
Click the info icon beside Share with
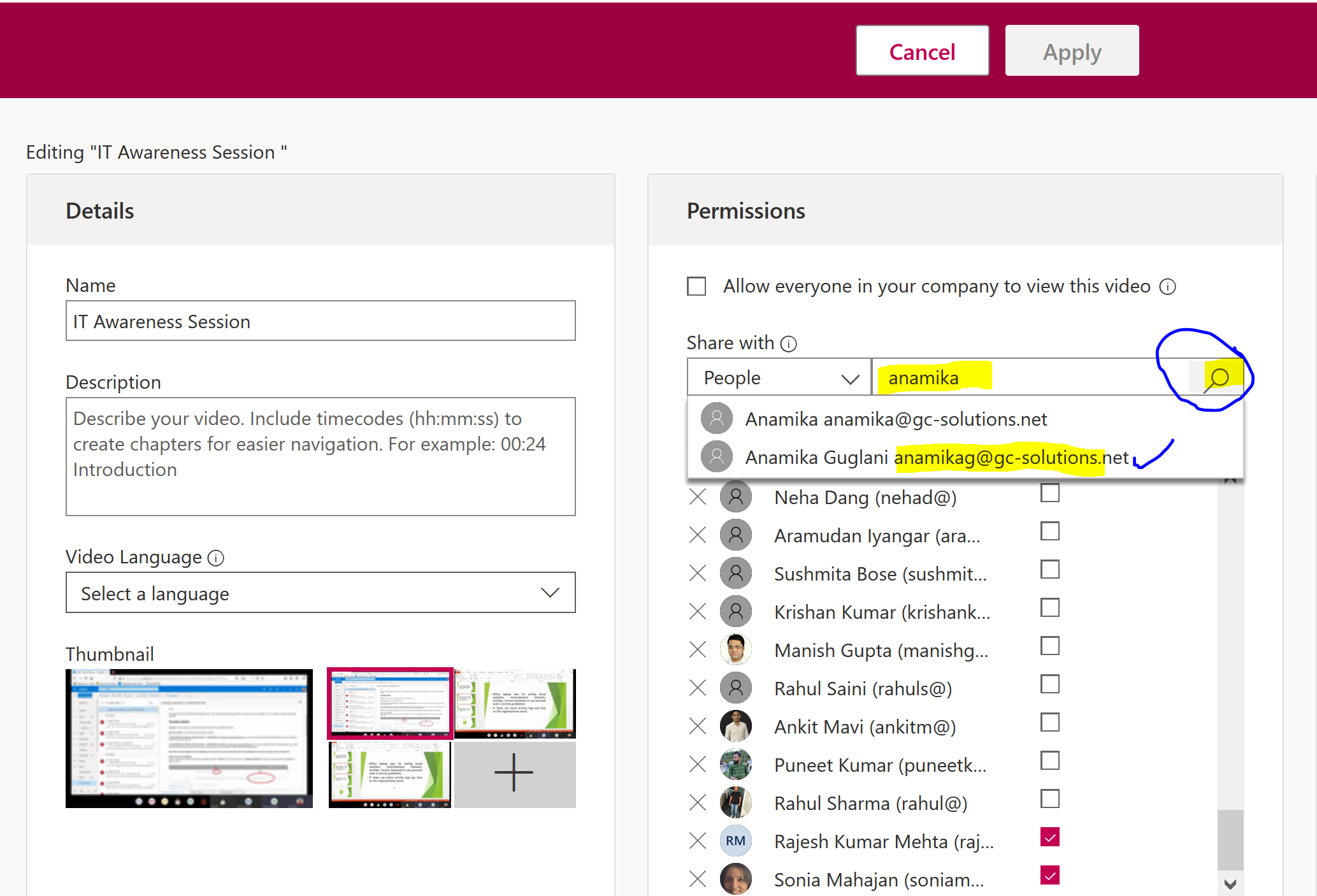(789, 344)
